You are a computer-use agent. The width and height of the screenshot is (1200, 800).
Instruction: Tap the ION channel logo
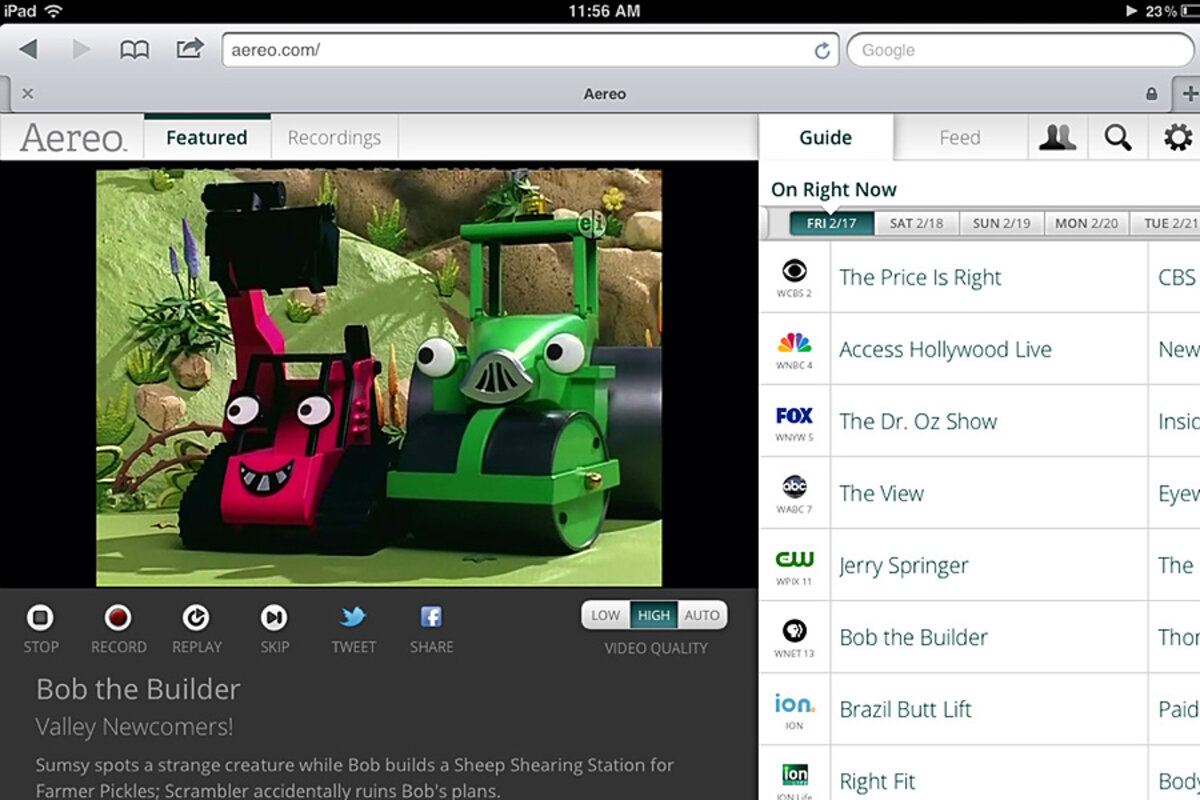(x=795, y=709)
